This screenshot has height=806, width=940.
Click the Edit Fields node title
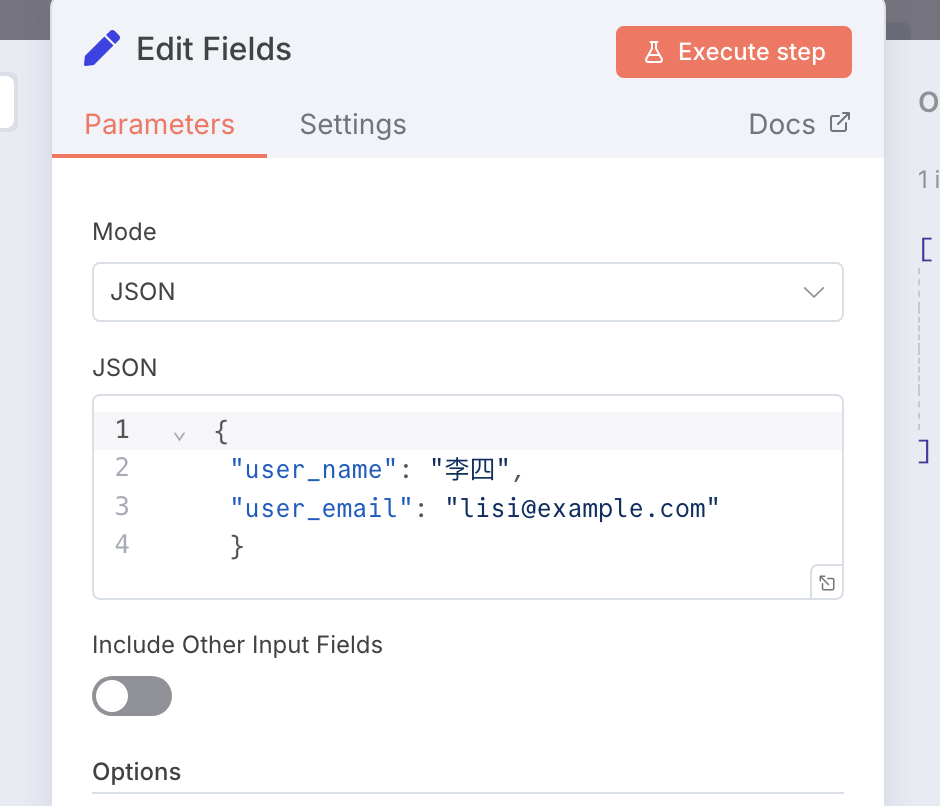coord(214,49)
